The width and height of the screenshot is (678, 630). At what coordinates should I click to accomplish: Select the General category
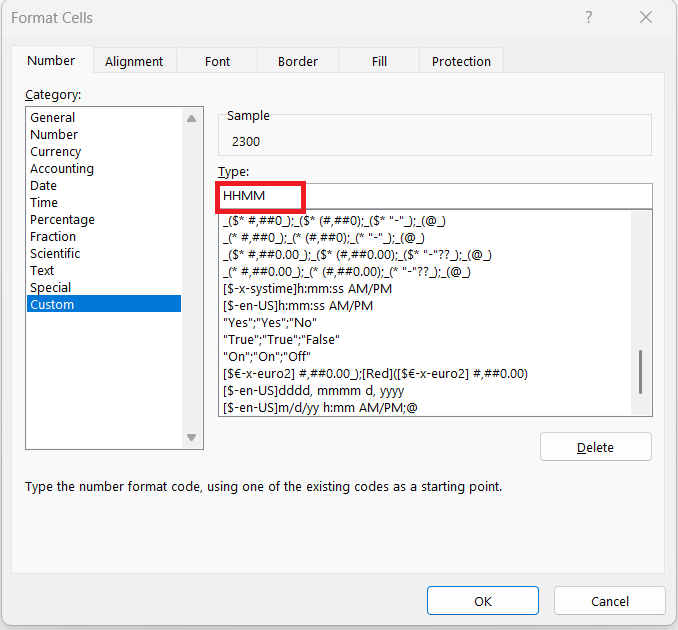(104, 117)
